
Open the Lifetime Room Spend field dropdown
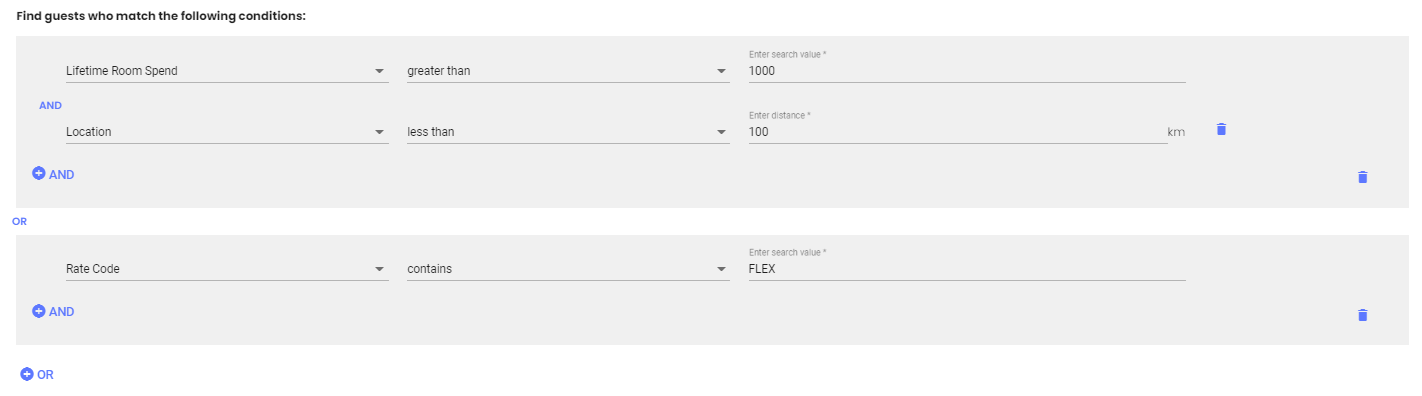[227, 71]
